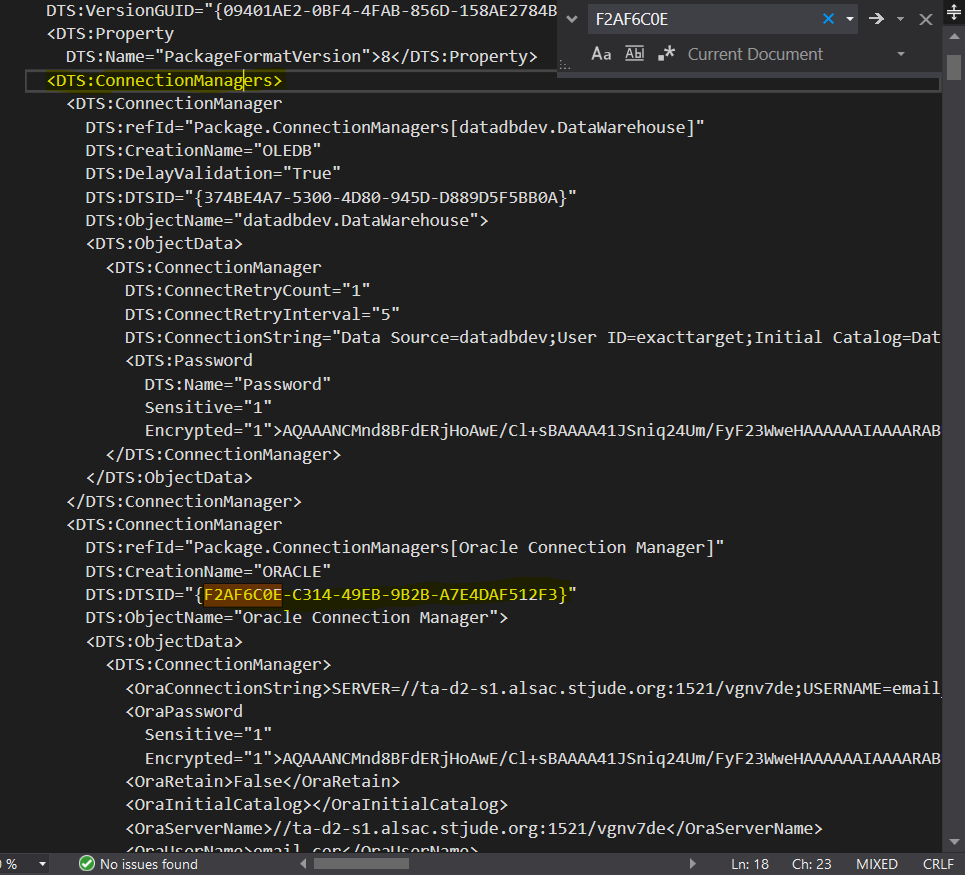Screen dimensions: 965x875
Task: Click the Ch: 23 status indicator
Action: pos(811,864)
